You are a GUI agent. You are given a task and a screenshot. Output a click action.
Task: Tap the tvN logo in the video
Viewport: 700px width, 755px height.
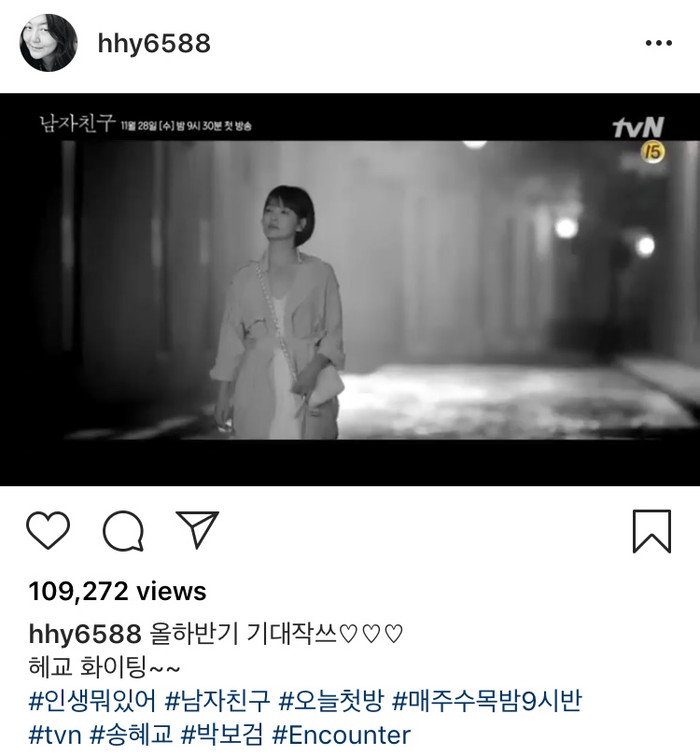tap(638, 127)
